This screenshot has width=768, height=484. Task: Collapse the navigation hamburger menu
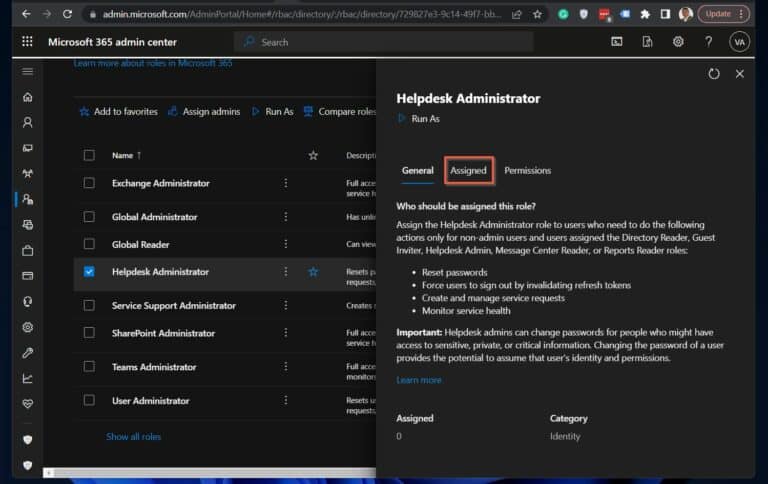pos(28,72)
